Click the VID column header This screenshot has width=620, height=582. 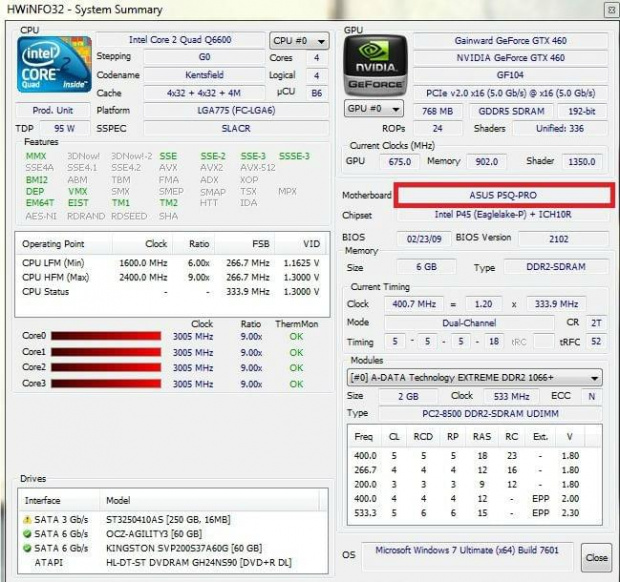pos(300,244)
